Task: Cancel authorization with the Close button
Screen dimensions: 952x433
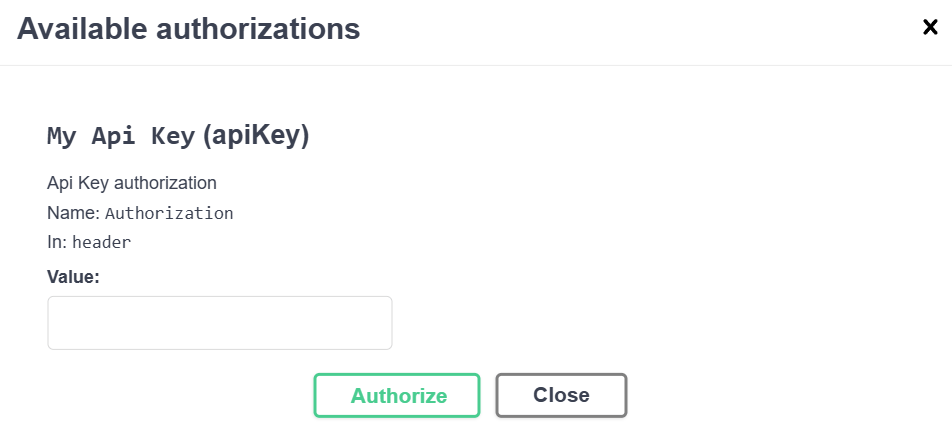Action: point(561,395)
